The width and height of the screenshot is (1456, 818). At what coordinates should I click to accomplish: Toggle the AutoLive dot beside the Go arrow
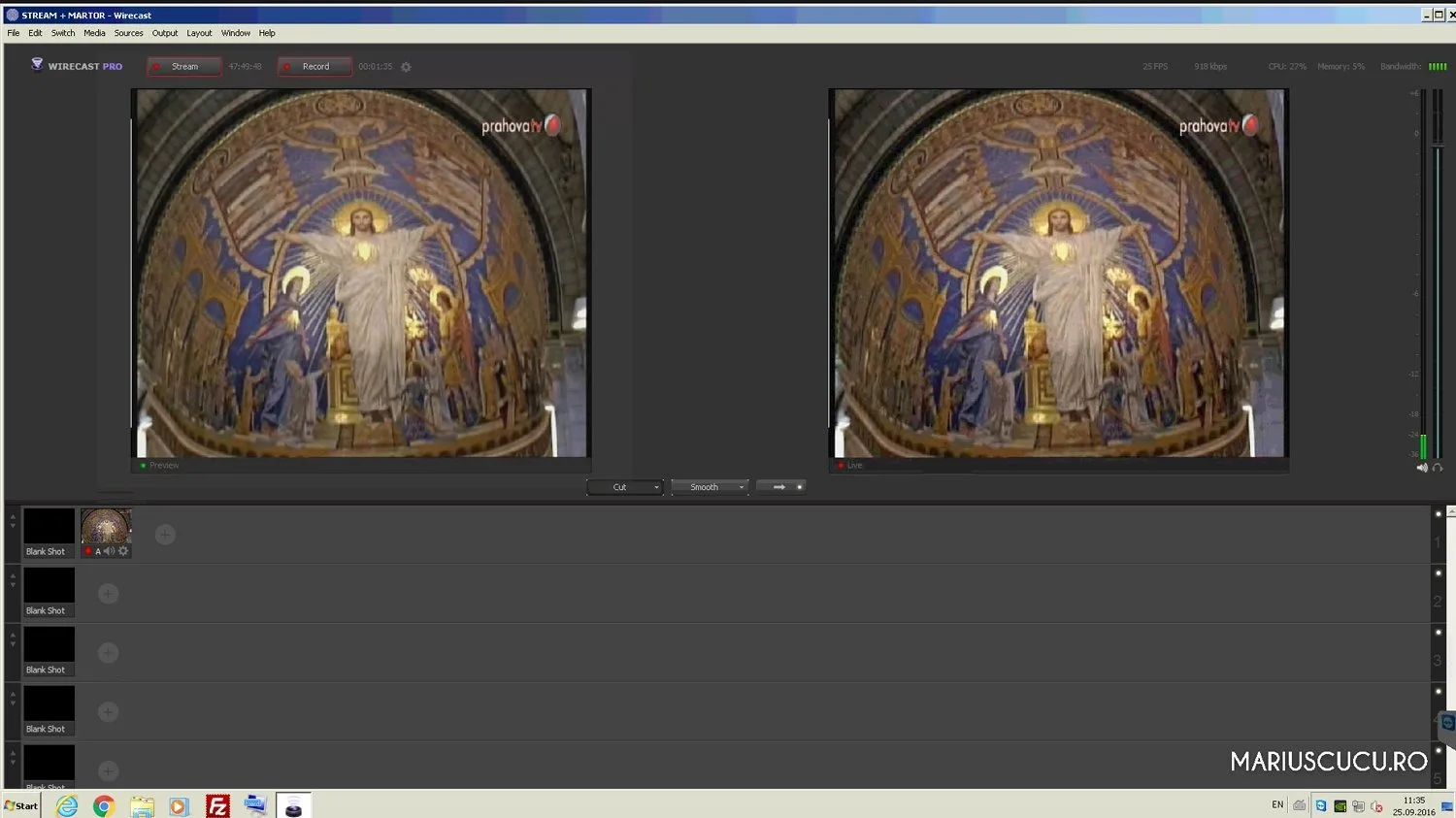799,487
